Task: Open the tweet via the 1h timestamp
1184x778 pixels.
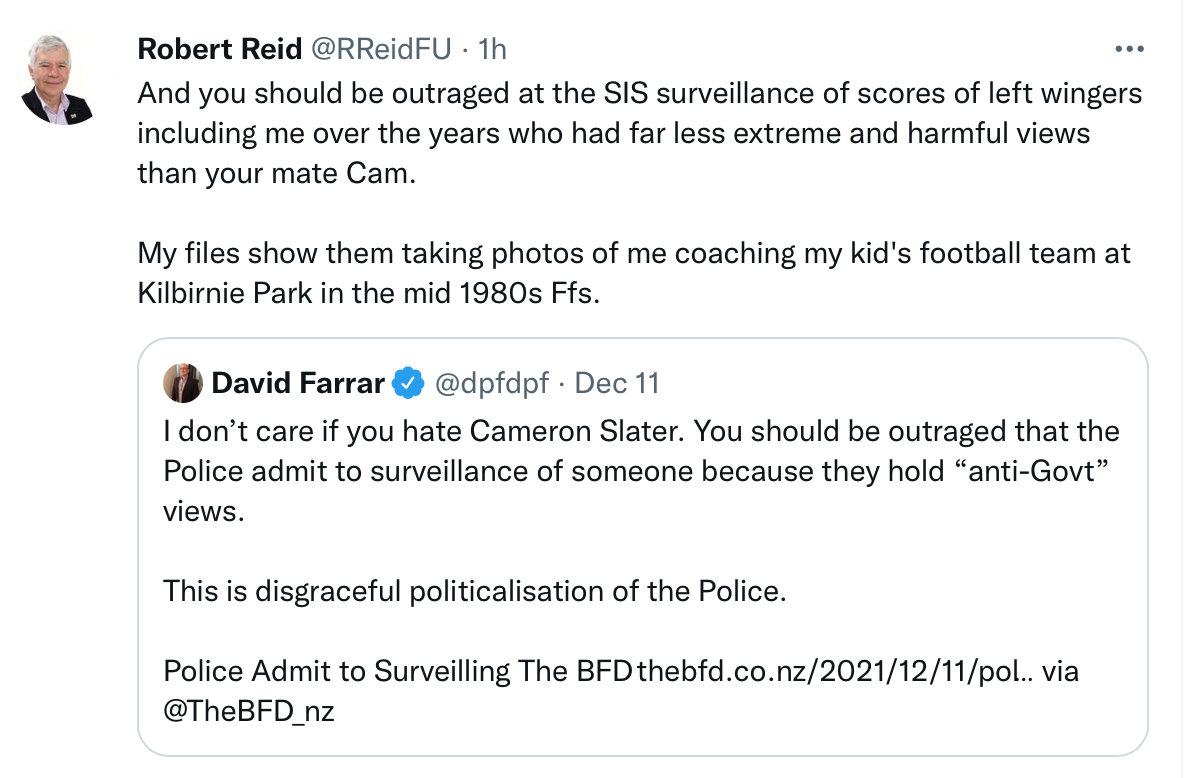Action: (493, 48)
